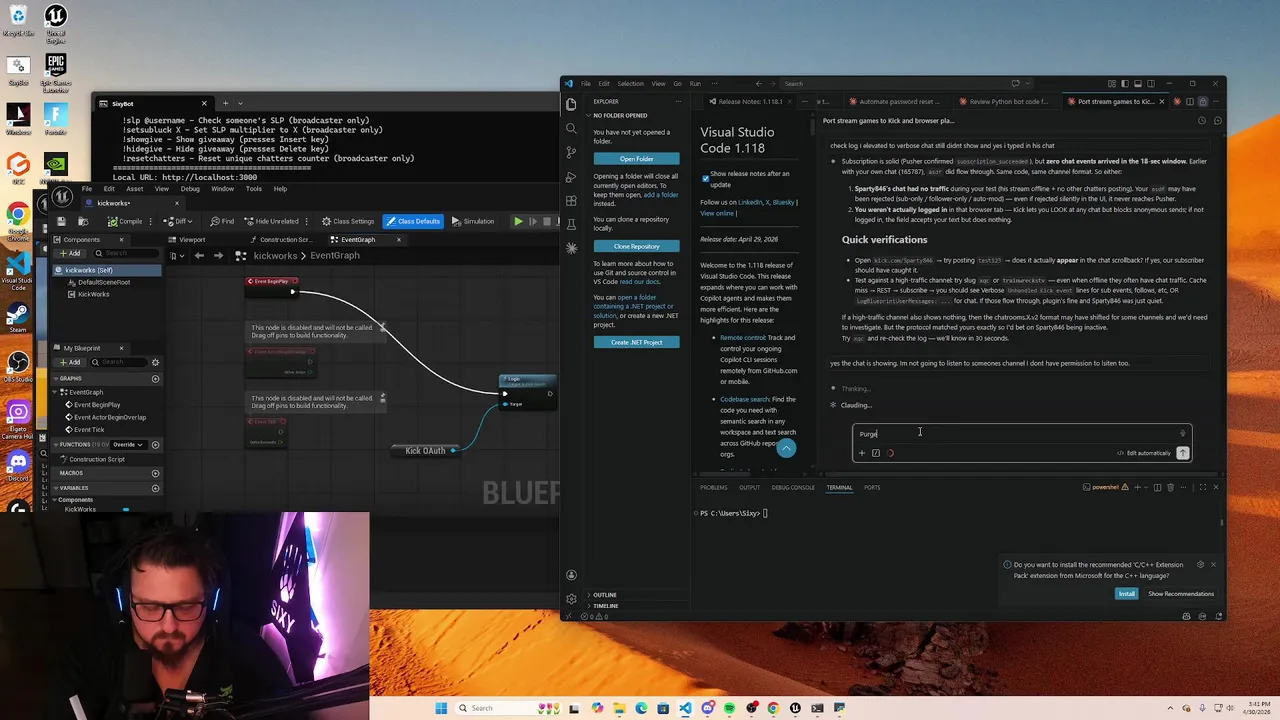
Task: Open Compile options three-dot menu in Unreal
Action: [x=150, y=221]
